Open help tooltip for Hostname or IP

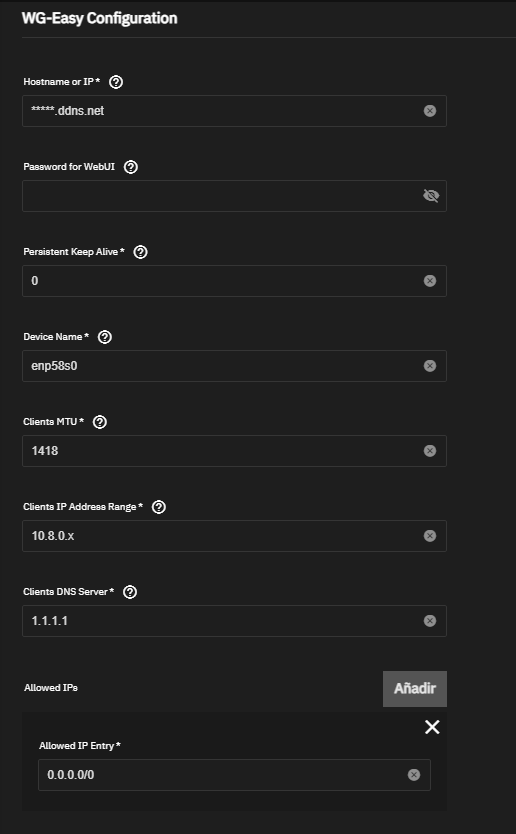tap(115, 82)
